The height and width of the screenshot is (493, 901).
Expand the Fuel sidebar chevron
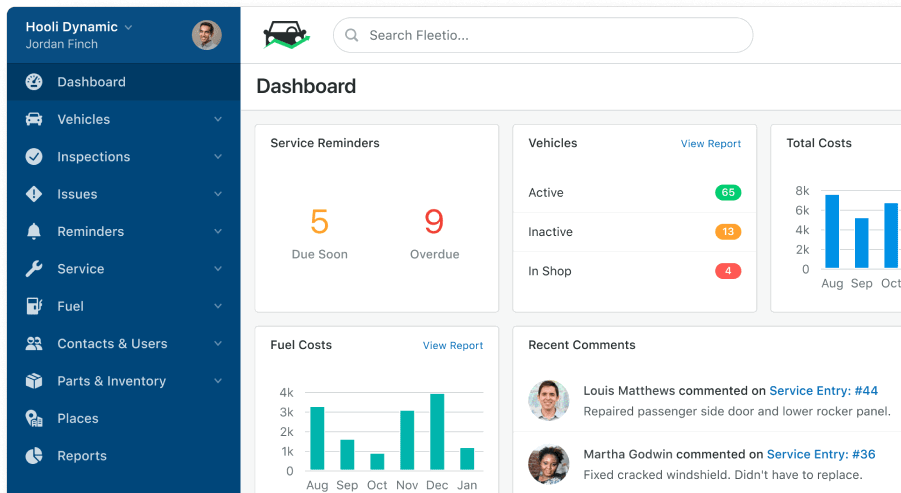[218, 306]
